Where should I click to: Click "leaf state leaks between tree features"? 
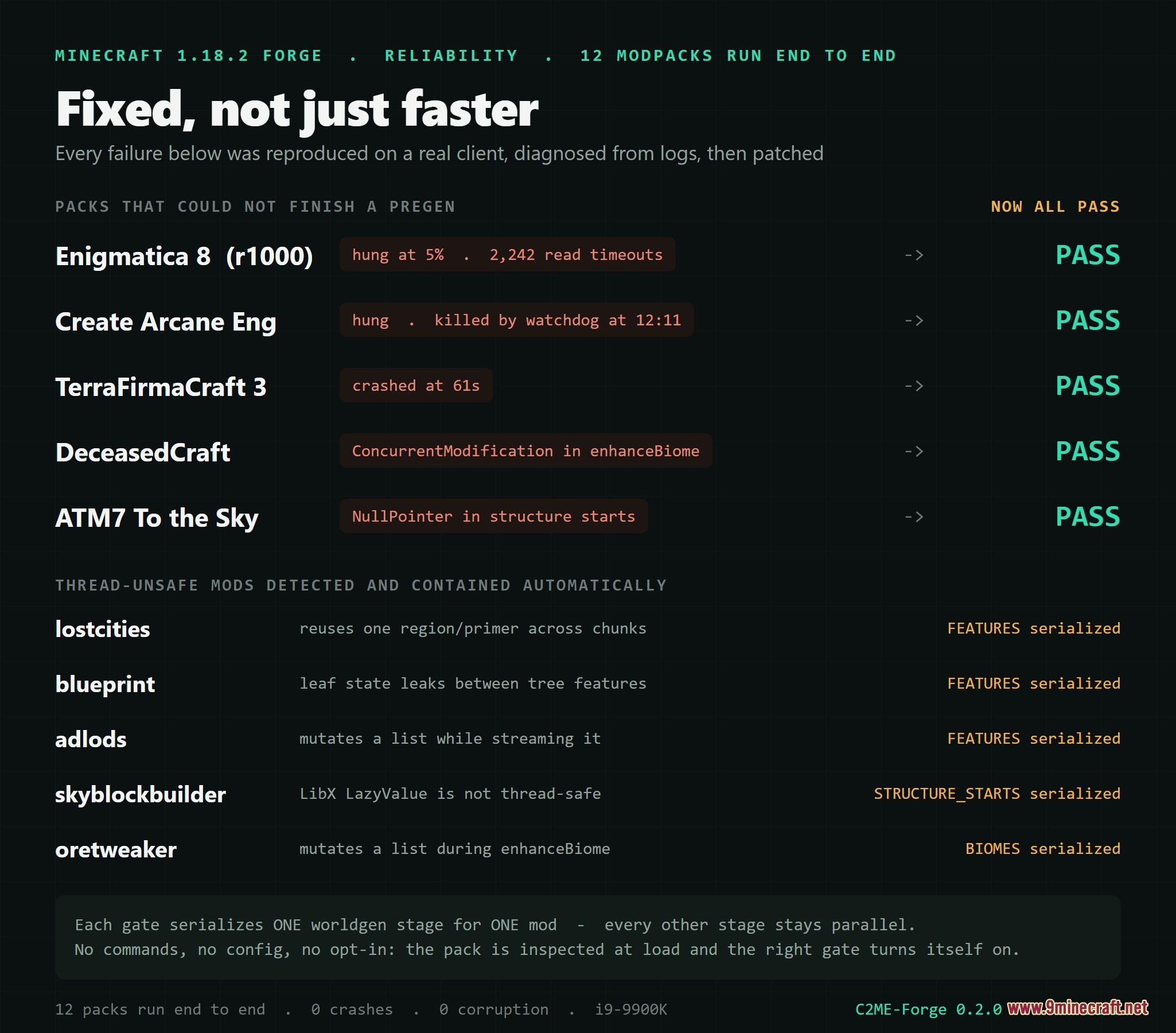coord(473,684)
